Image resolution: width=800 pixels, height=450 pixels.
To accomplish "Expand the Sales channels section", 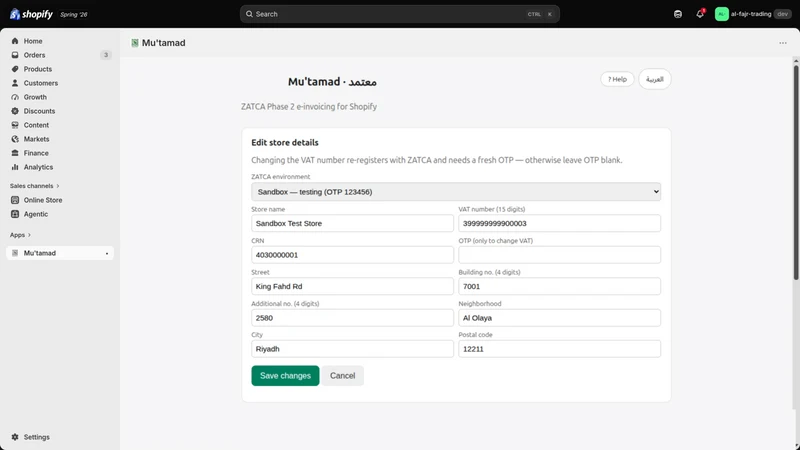I will click(x=34, y=186).
